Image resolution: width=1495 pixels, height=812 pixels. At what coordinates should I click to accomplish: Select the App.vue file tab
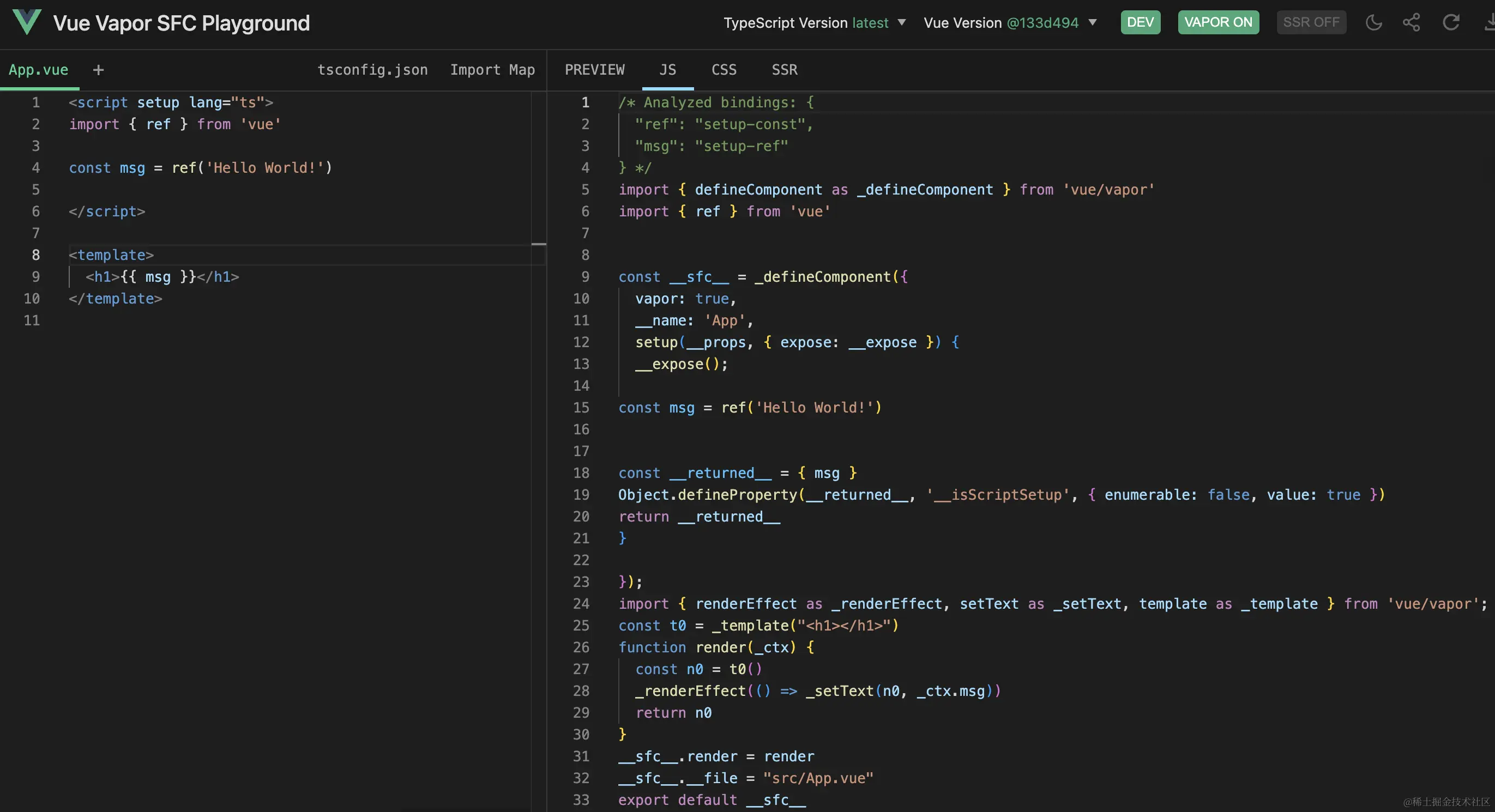pos(38,70)
